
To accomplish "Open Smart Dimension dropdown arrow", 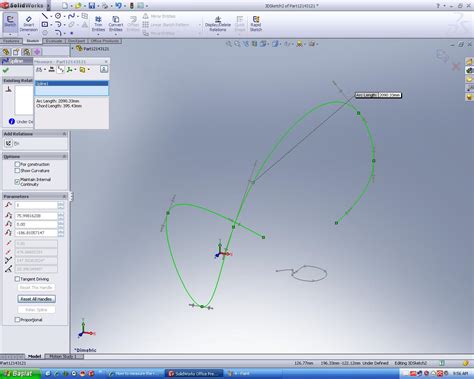I will 29,34.
